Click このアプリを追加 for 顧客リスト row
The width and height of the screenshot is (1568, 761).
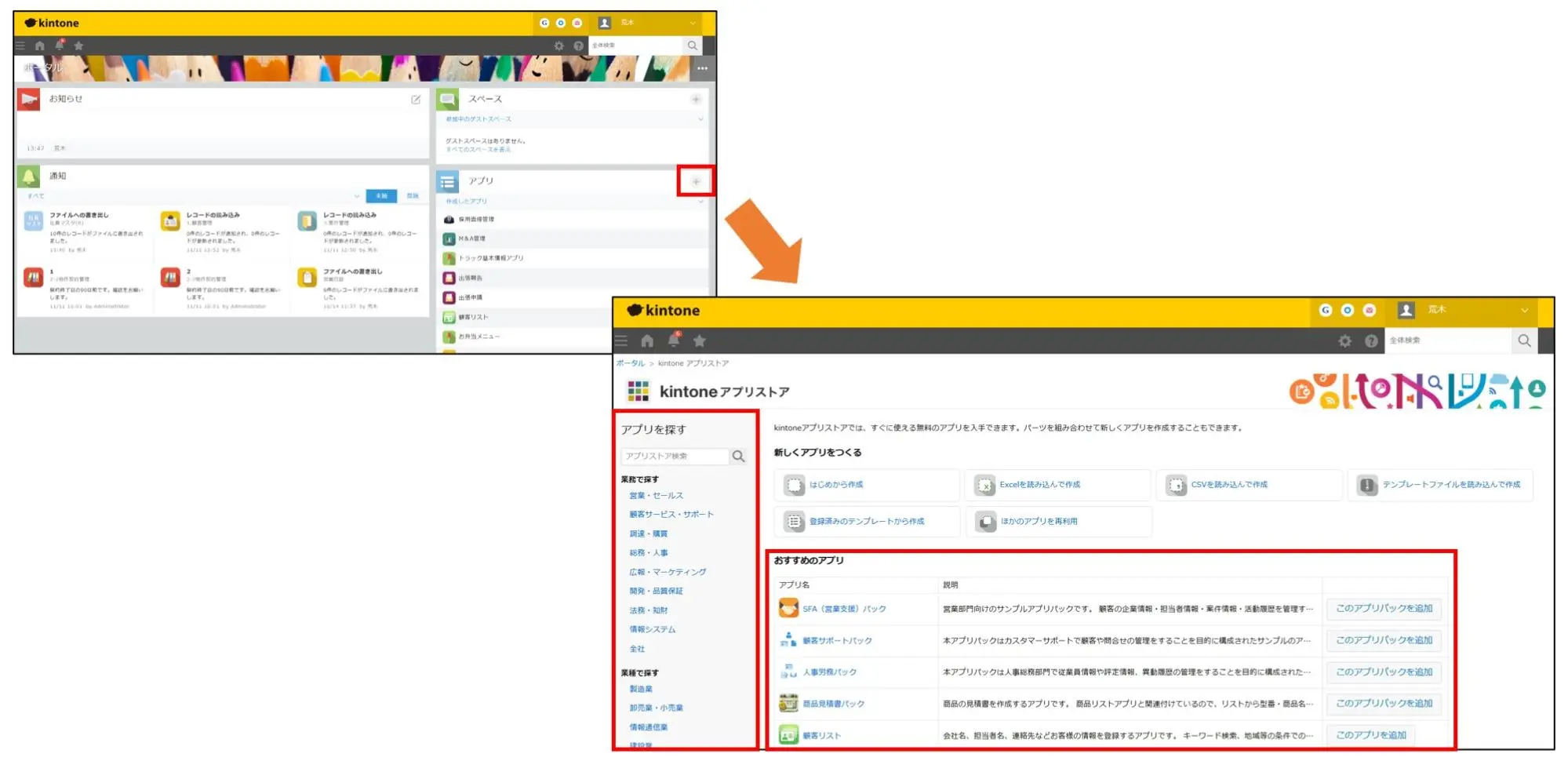coord(1370,735)
